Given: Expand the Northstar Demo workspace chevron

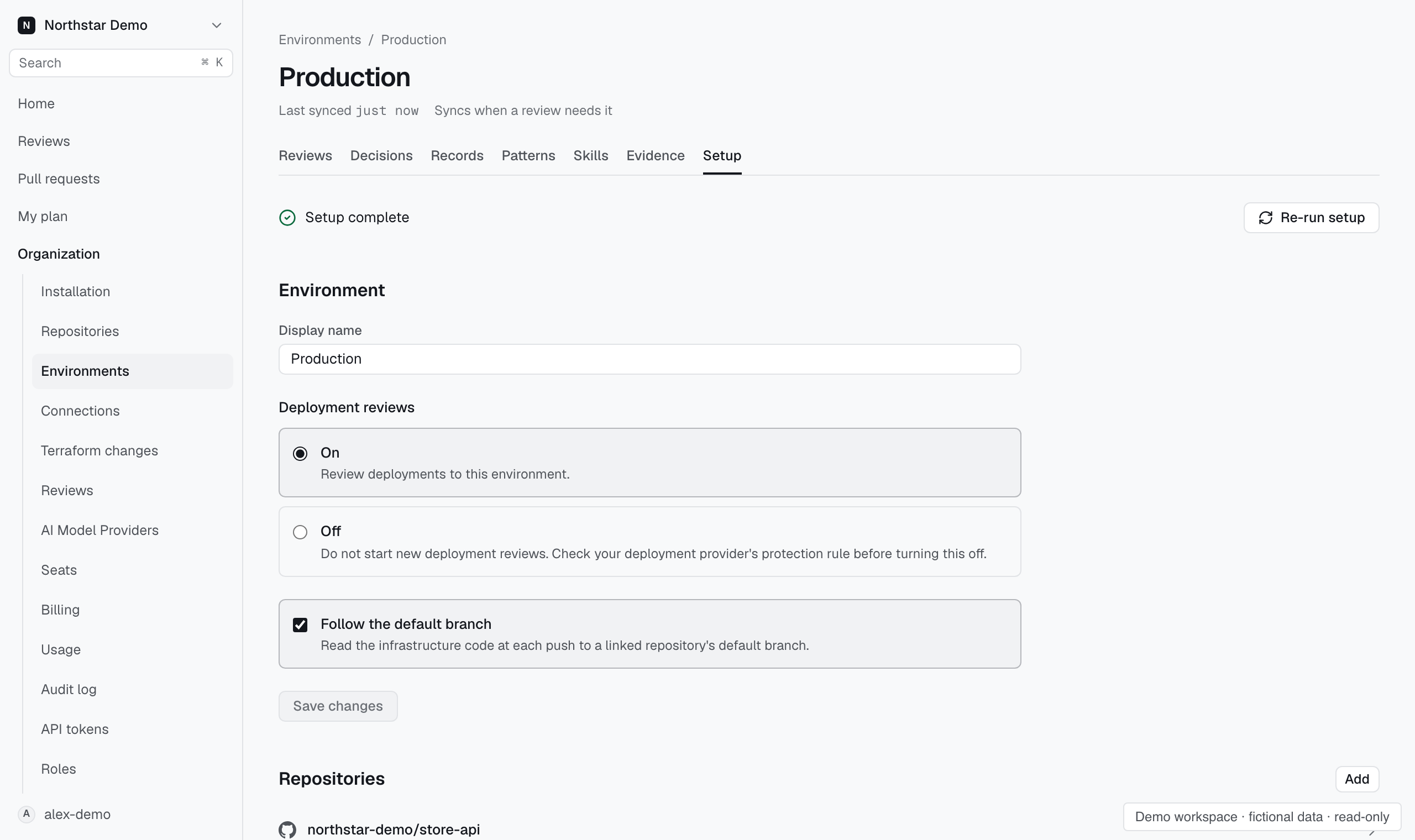Looking at the screenshot, I should tap(216, 25).
